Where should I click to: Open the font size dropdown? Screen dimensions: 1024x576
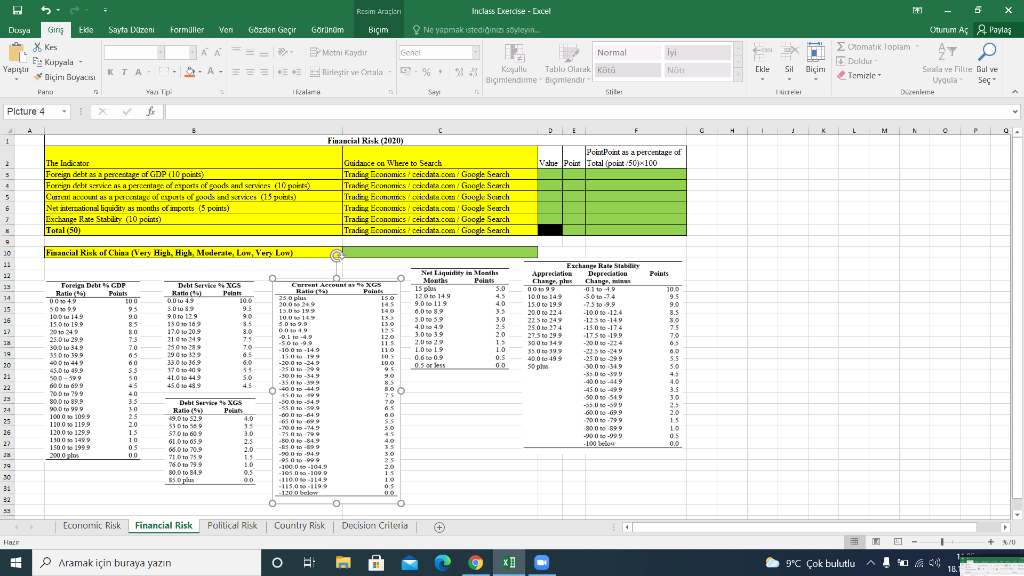pyautogui.click(x=192, y=52)
